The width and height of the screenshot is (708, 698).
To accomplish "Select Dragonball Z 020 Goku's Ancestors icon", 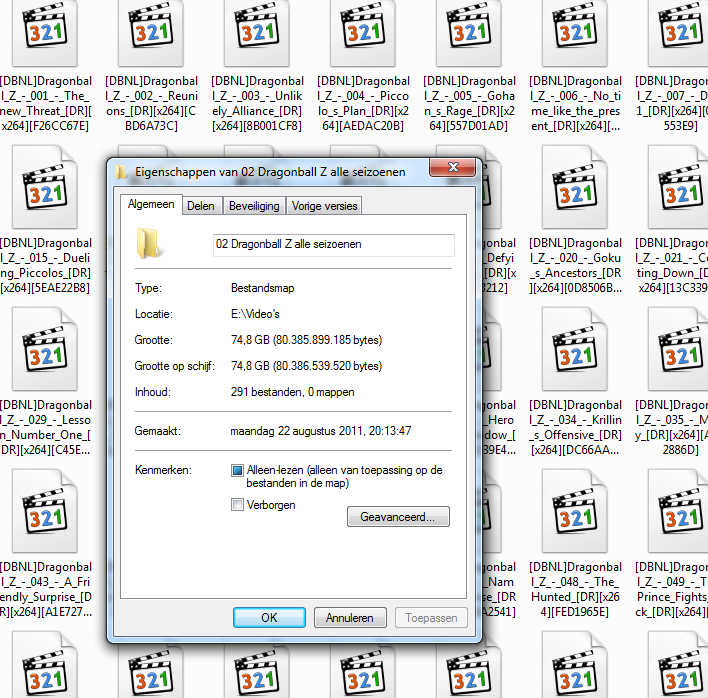I will pos(575,187).
